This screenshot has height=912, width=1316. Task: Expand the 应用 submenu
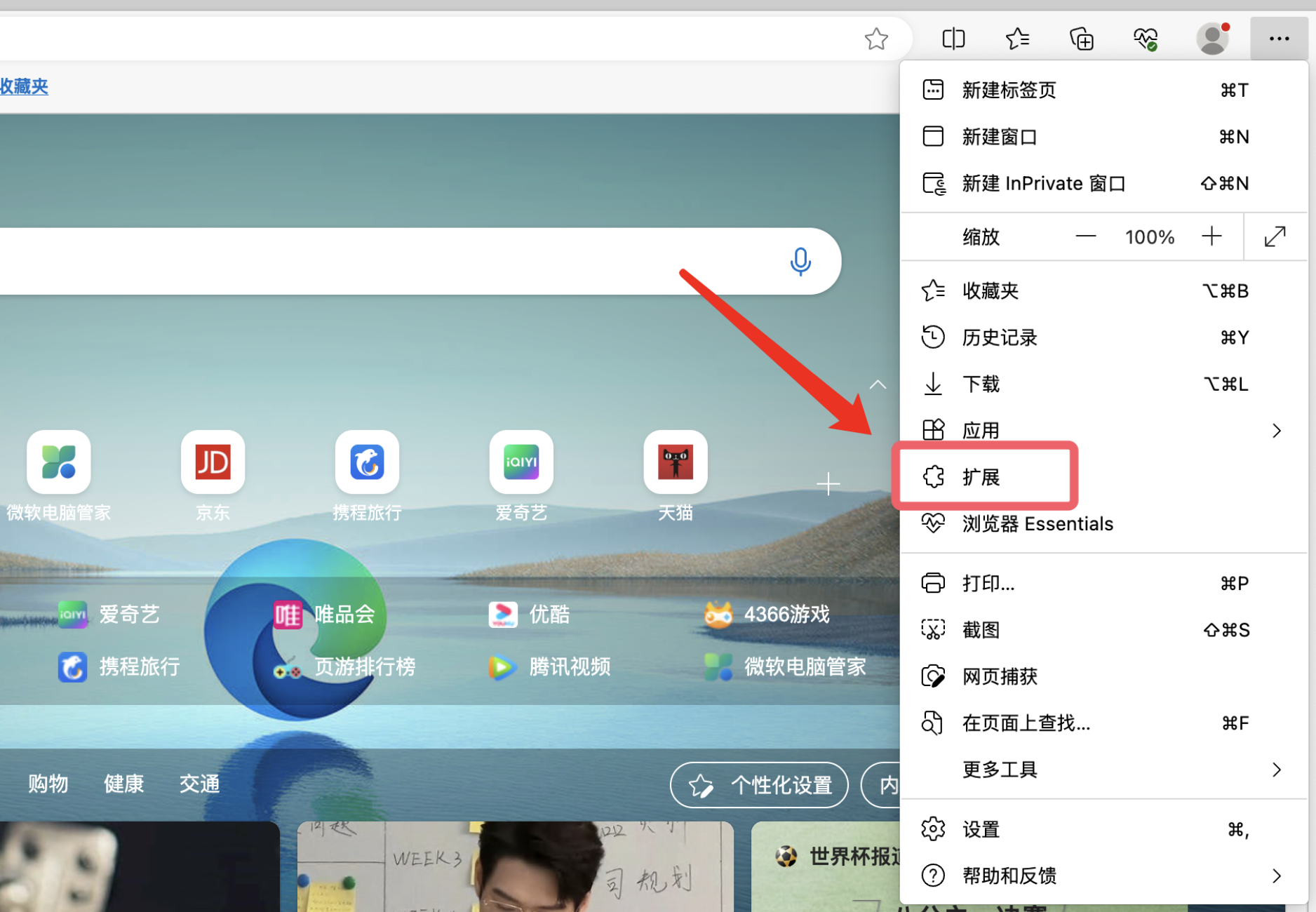click(1276, 431)
